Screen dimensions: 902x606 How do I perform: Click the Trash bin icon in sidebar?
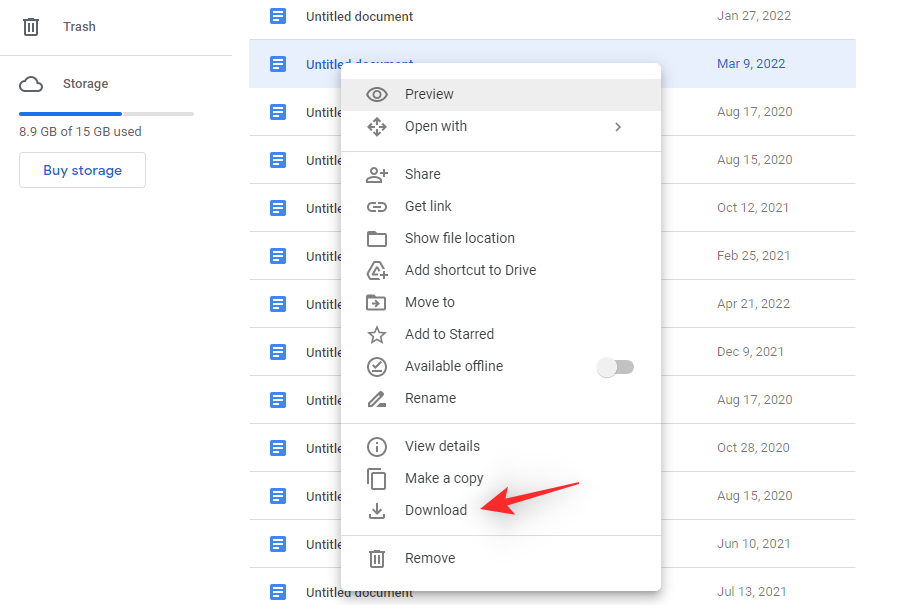(x=30, y=26)
